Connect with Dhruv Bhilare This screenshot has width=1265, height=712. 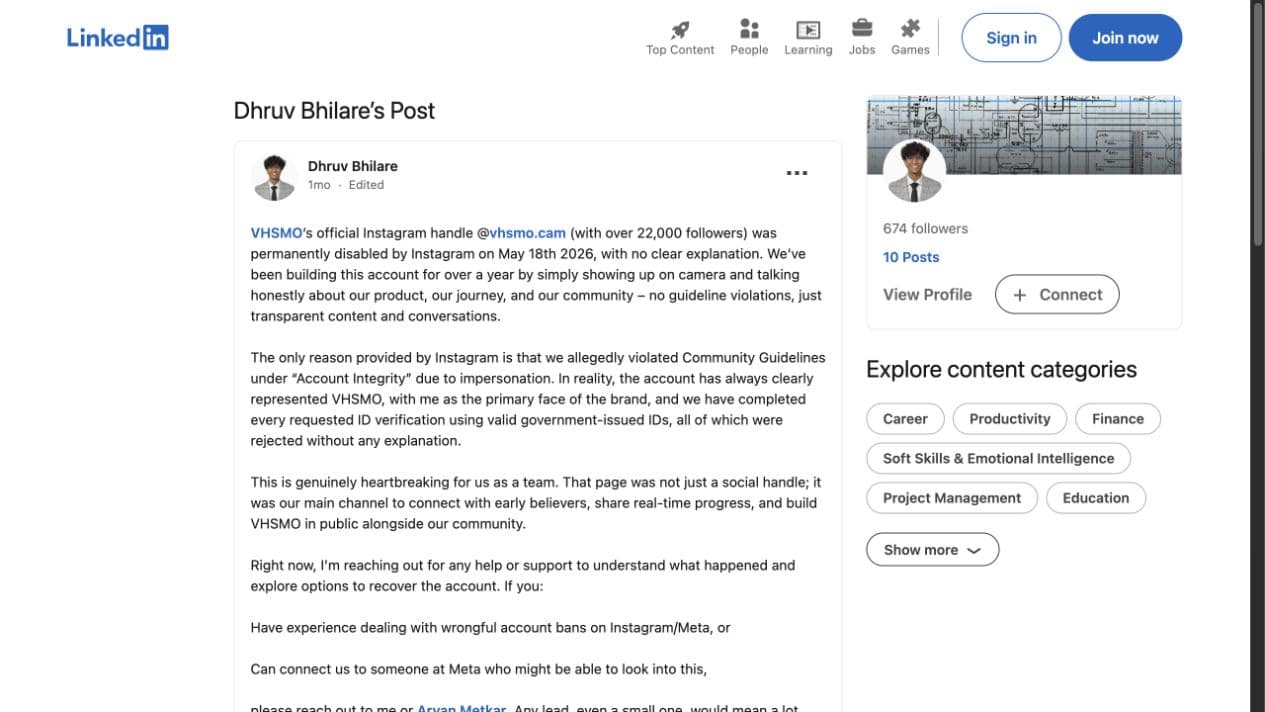tap(1057, 295)
